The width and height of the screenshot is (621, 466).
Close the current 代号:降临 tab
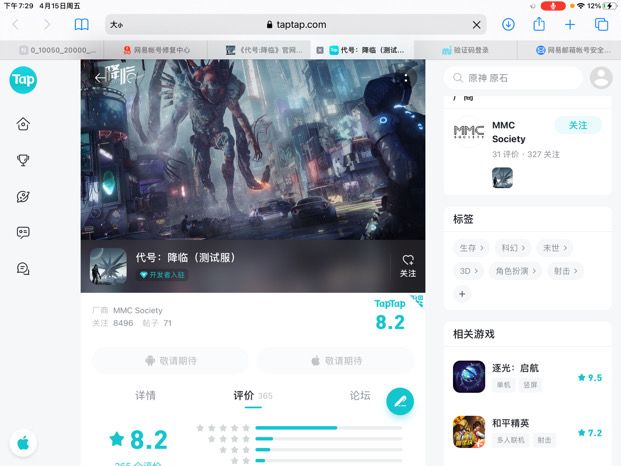pos(320,50)
